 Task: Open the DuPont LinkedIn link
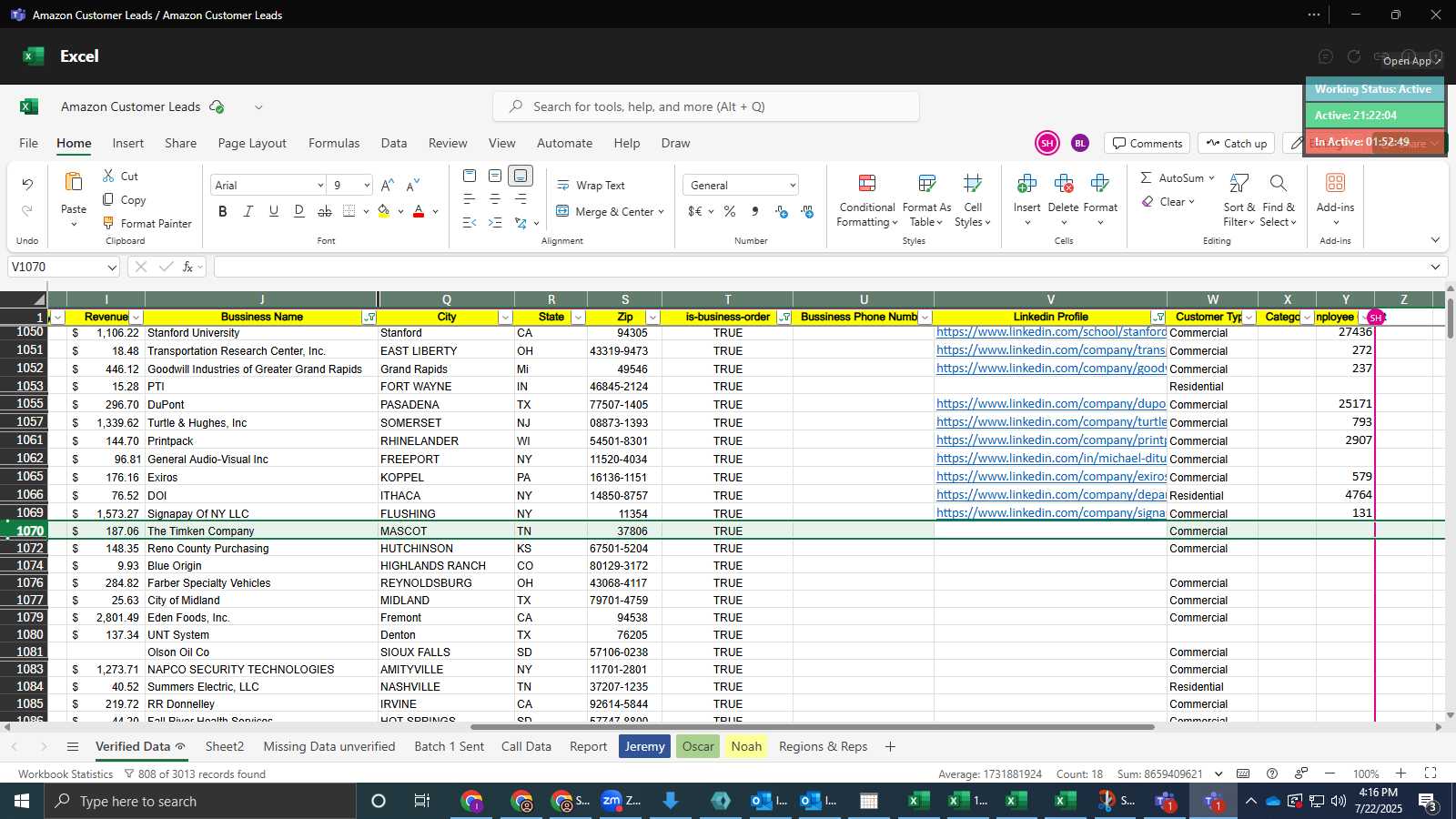pyautogui.click(x=1051, y=404)
